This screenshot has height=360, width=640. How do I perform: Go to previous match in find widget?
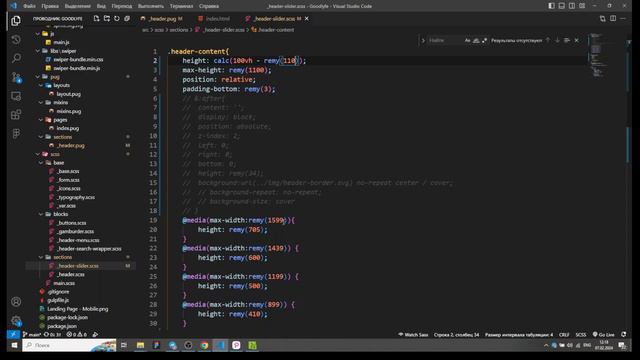[x=548, y=40]
